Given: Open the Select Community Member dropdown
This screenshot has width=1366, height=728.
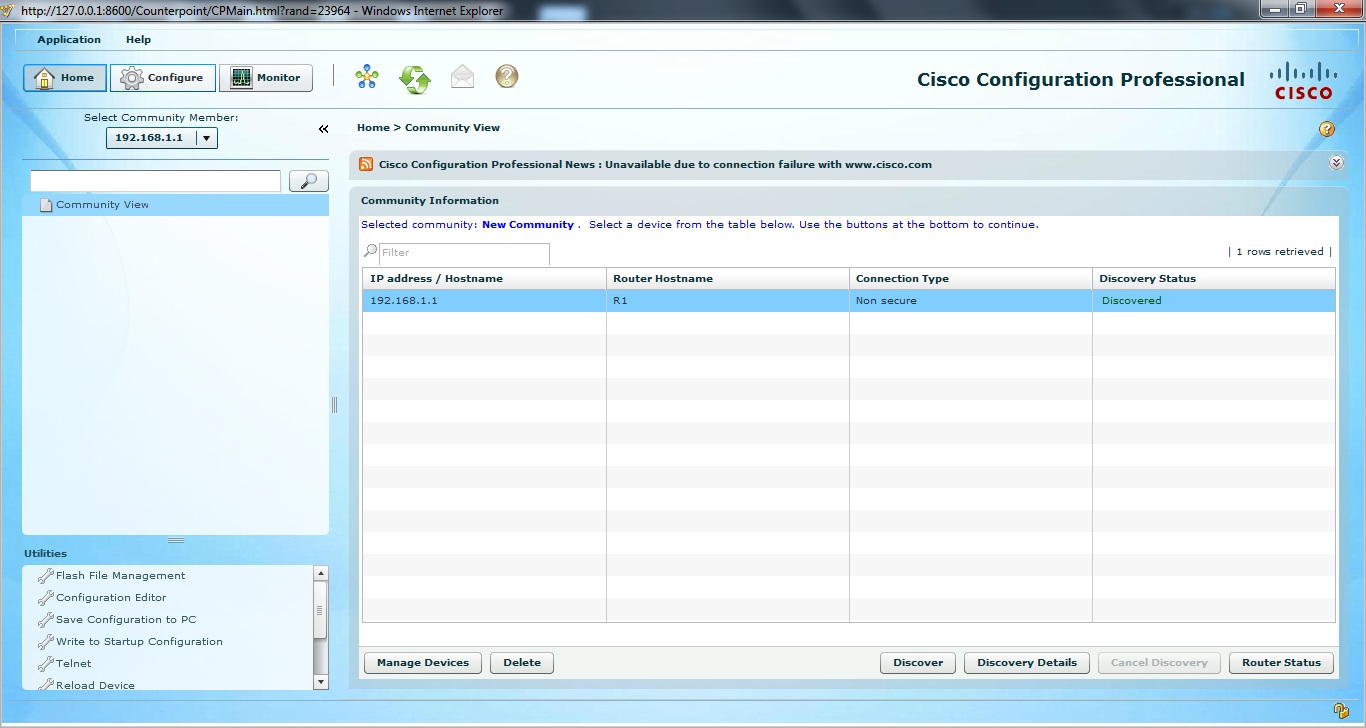Looking at the screenshot, I should pyautogui.click(x=207, y=138).
